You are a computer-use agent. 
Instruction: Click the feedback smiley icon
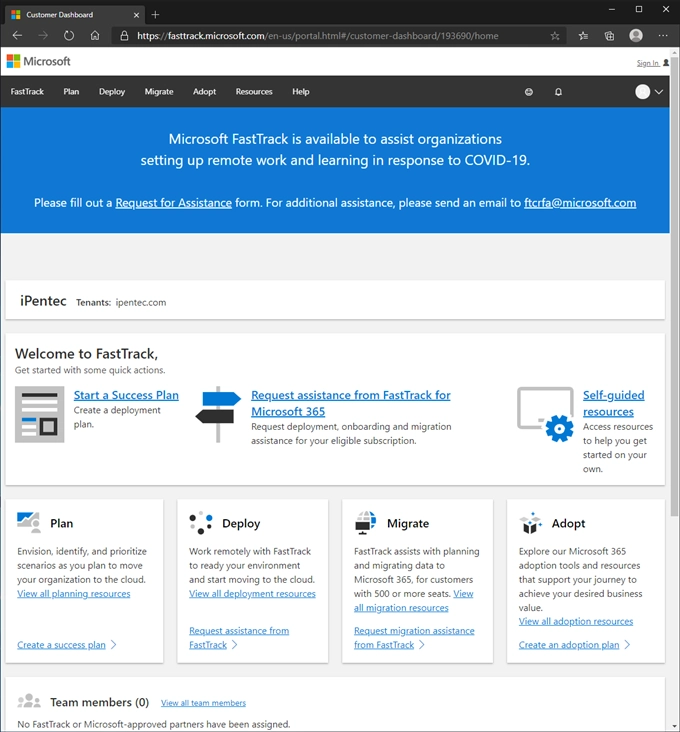pos(528,92)
